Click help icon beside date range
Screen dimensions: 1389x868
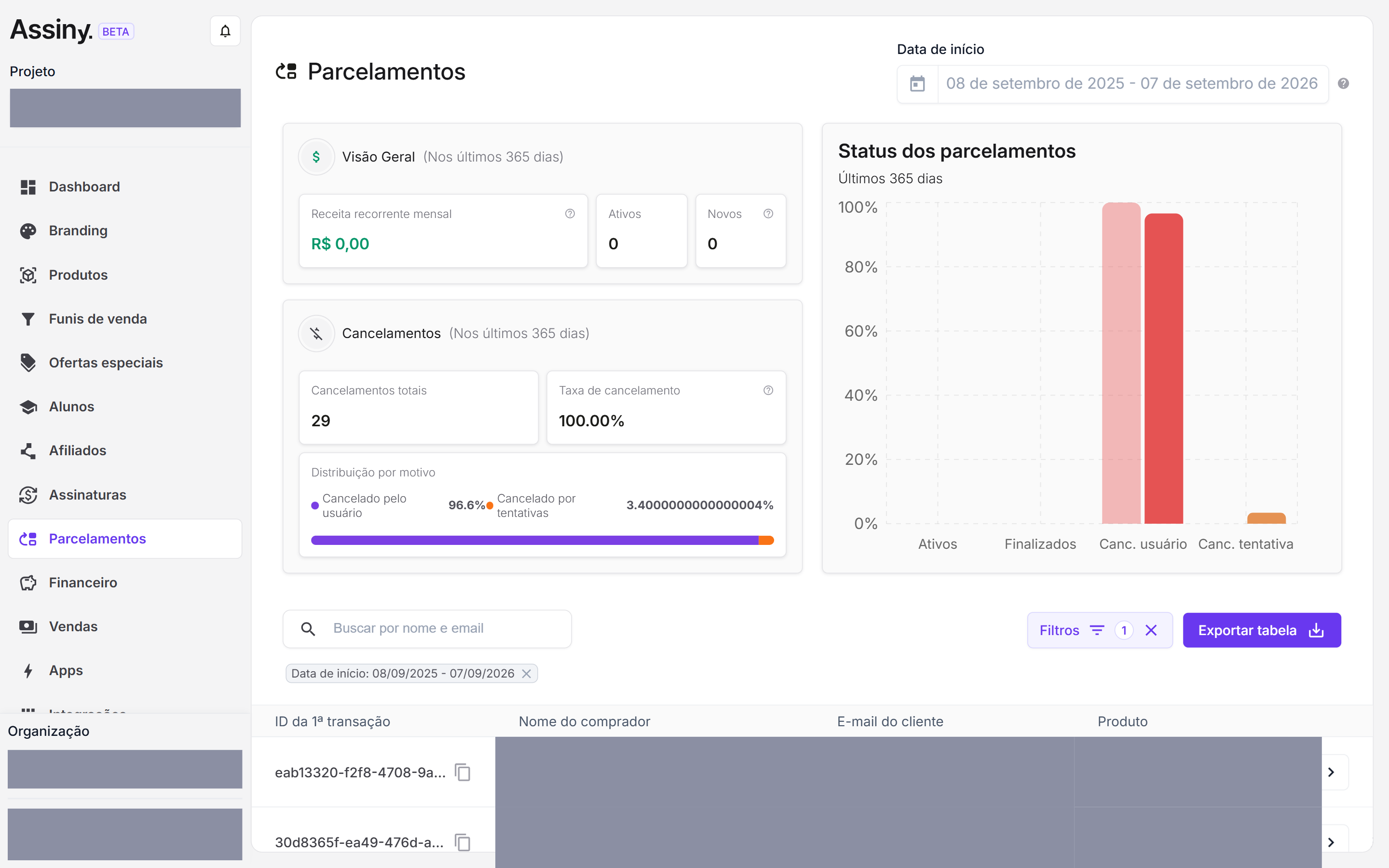1343,84
